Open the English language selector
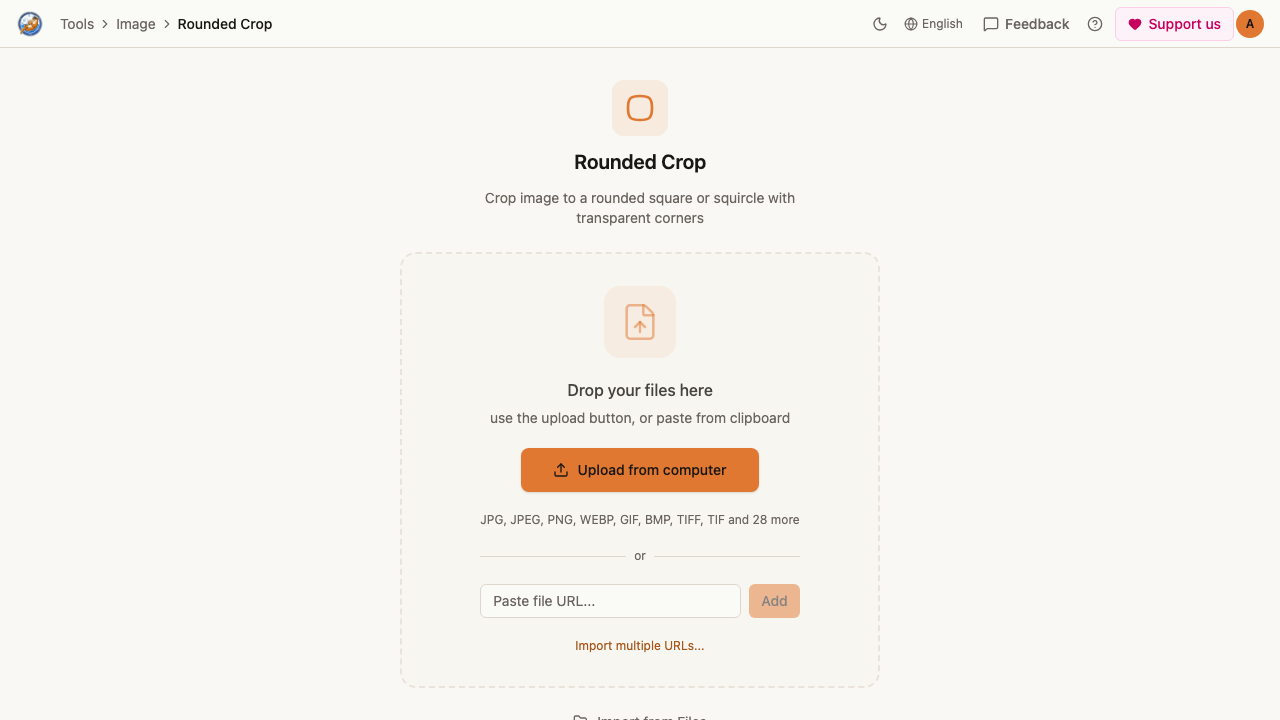 (933, 24)
